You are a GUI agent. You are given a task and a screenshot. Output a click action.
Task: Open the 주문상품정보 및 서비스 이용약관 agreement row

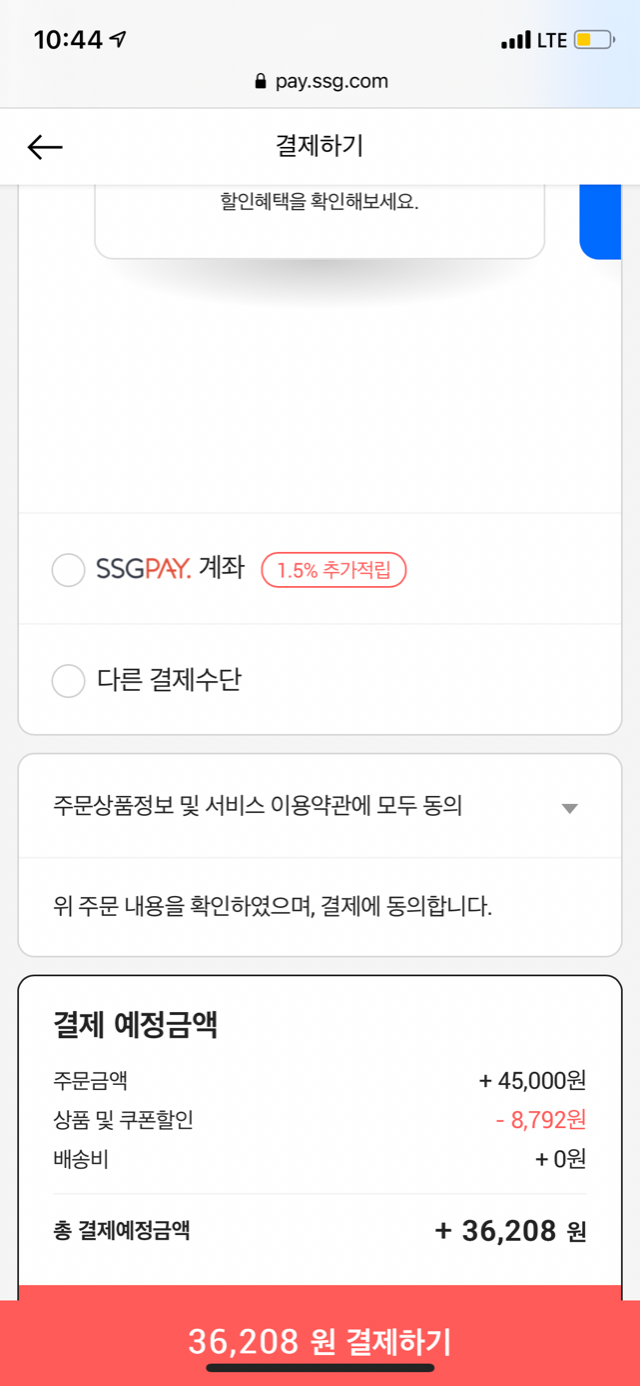[x=258, y=806]
